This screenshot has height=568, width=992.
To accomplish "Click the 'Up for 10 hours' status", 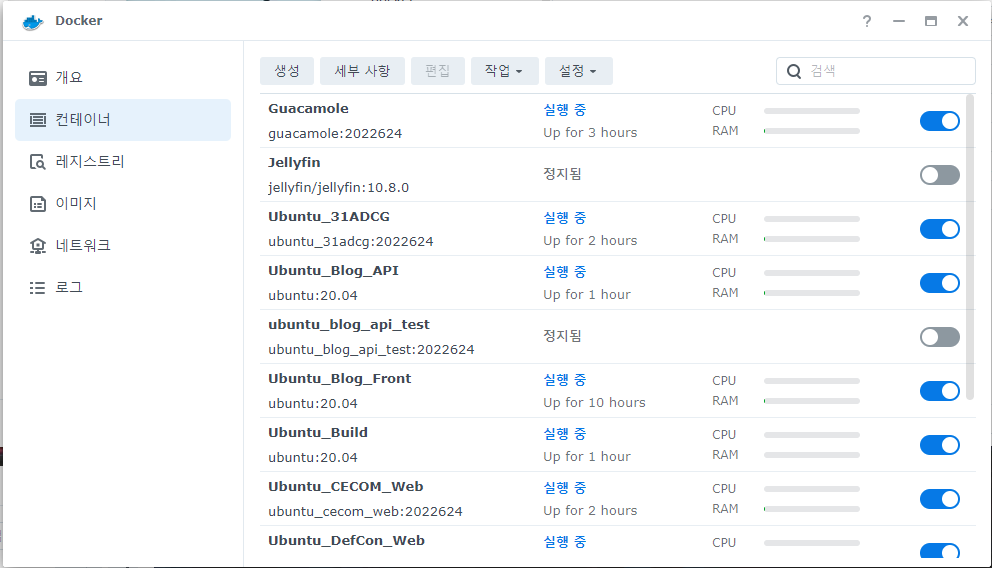I will (594, 403).
